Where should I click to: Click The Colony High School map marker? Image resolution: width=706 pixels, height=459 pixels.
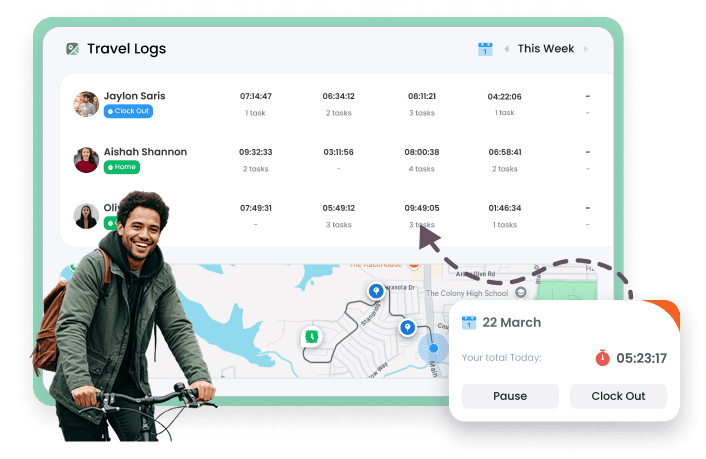point(521,293)
